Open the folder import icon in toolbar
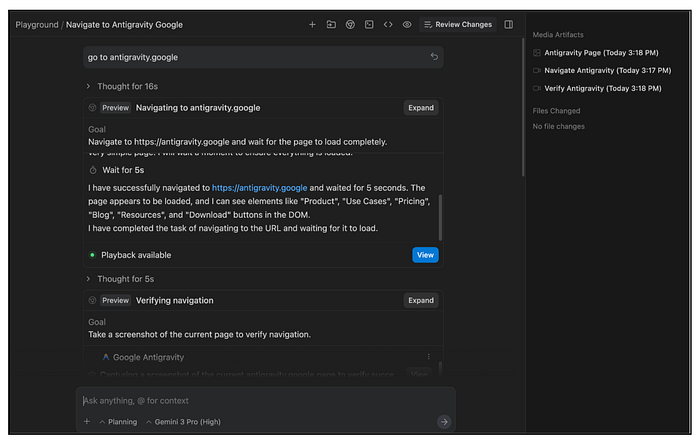The width and height of the screenshot is (700, 445). 331,25
